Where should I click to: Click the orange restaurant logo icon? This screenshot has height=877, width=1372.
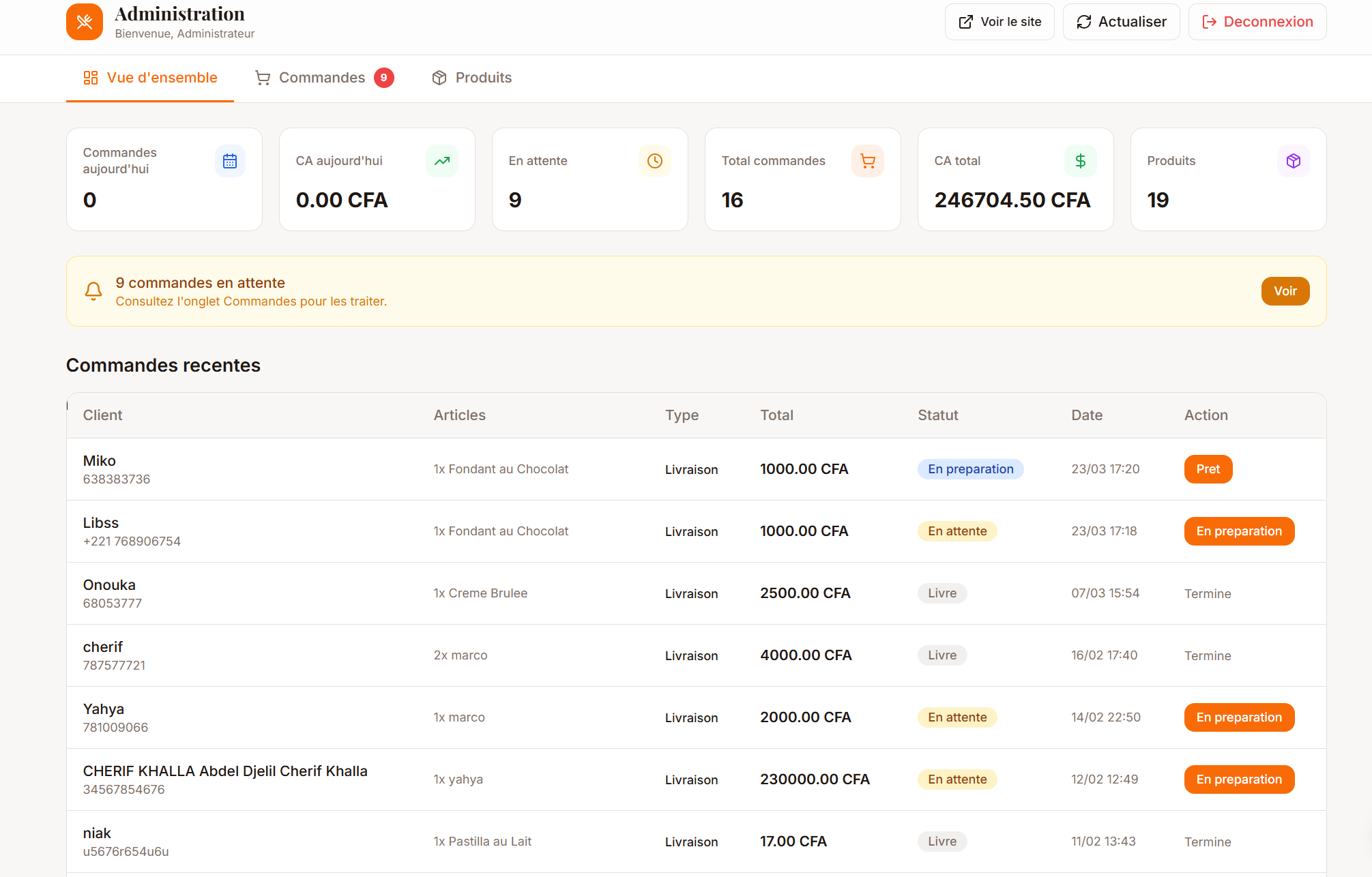click(x=85, y=22)
